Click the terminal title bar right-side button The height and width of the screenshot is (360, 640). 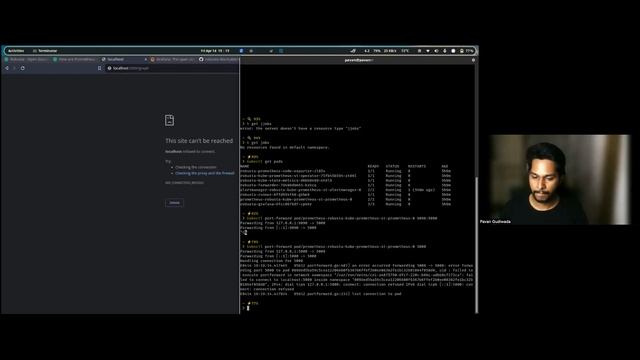473,60
